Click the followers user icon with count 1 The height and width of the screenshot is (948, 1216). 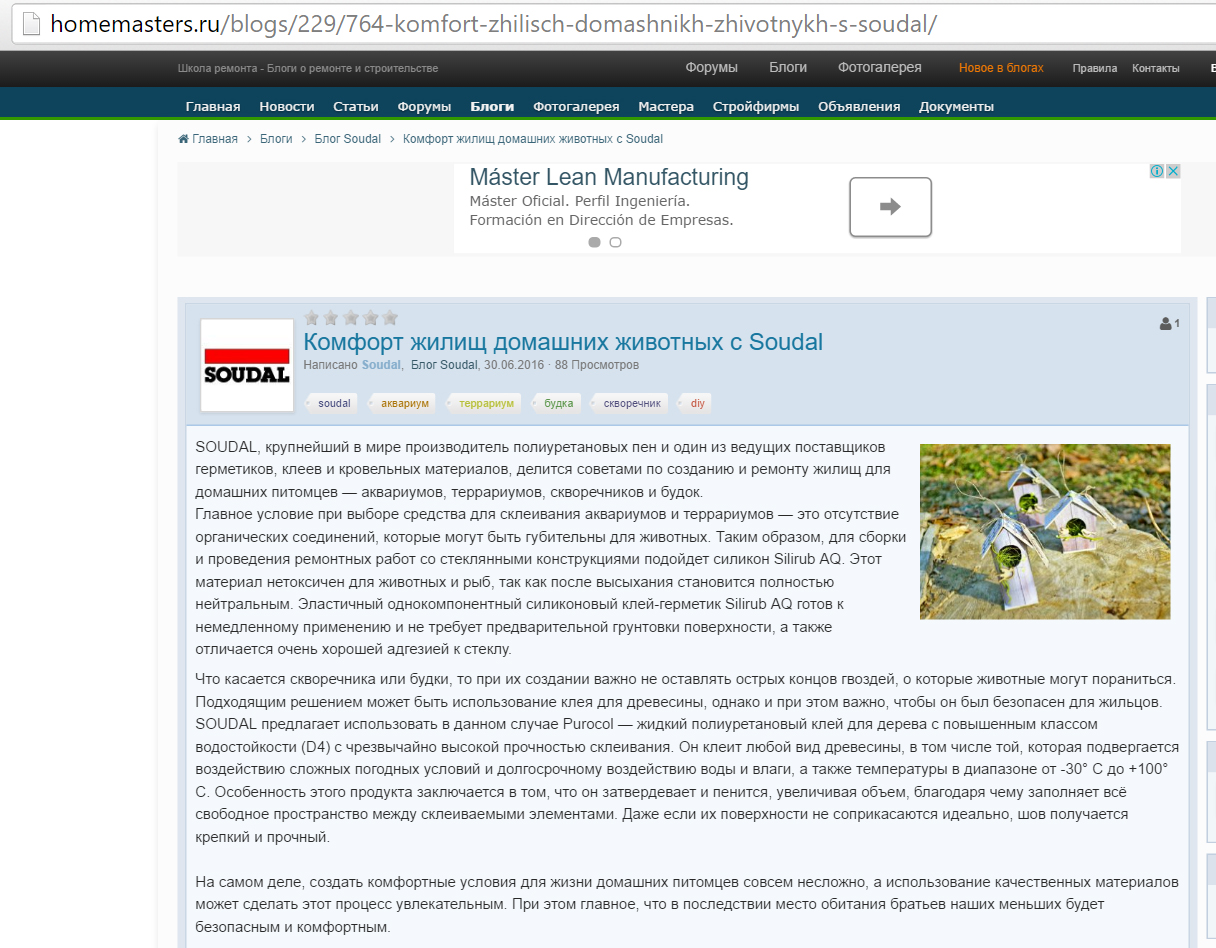(x=1165, y=323)
